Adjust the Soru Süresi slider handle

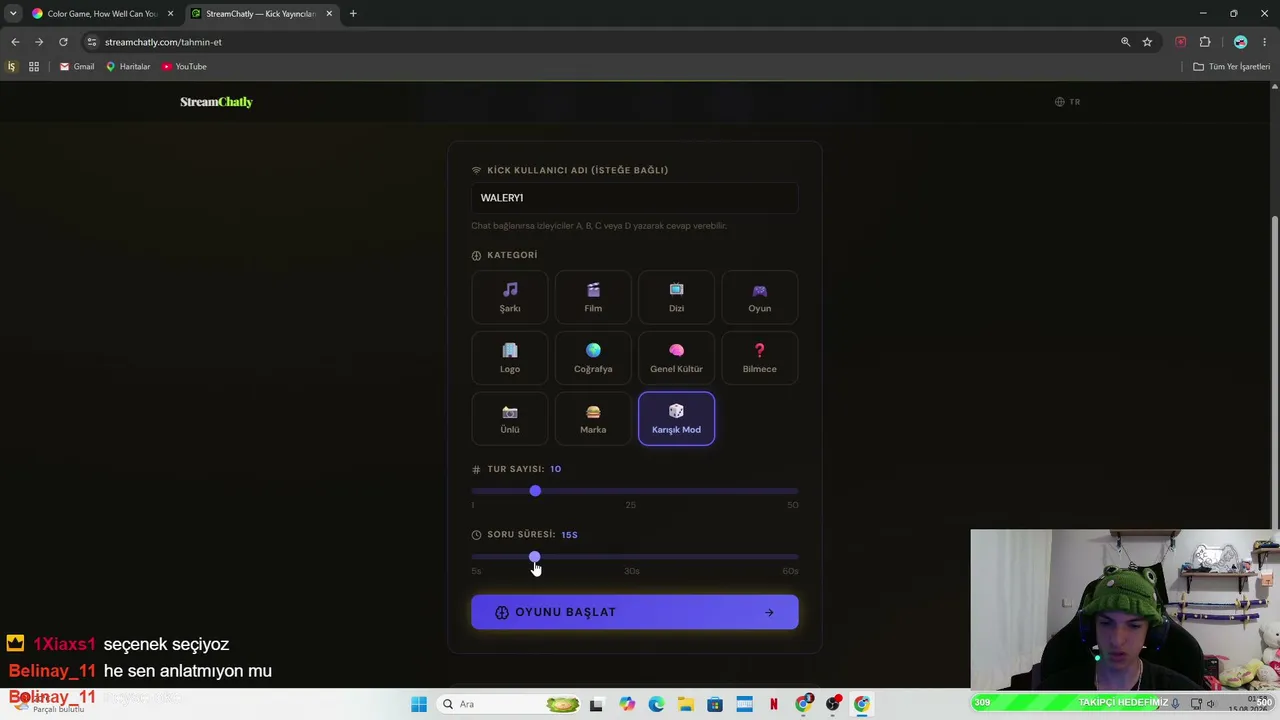click(x=535, y=557)
